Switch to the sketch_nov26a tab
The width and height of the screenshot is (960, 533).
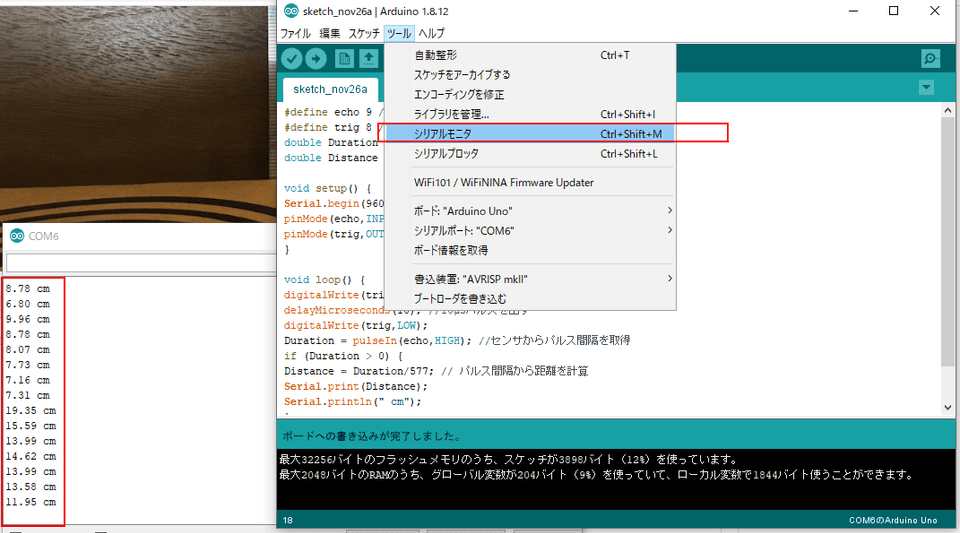[x=330, y=88]
